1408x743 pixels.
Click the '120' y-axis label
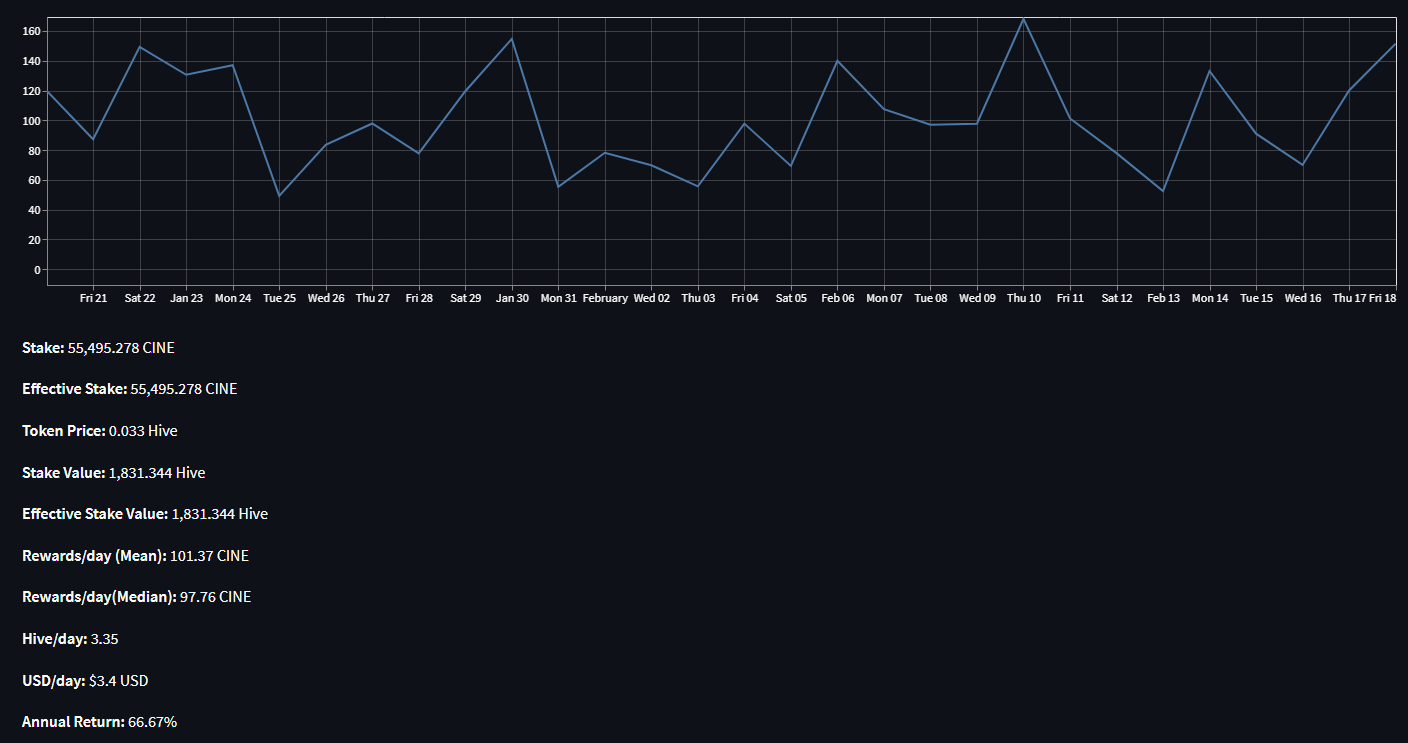coord(31,91)
